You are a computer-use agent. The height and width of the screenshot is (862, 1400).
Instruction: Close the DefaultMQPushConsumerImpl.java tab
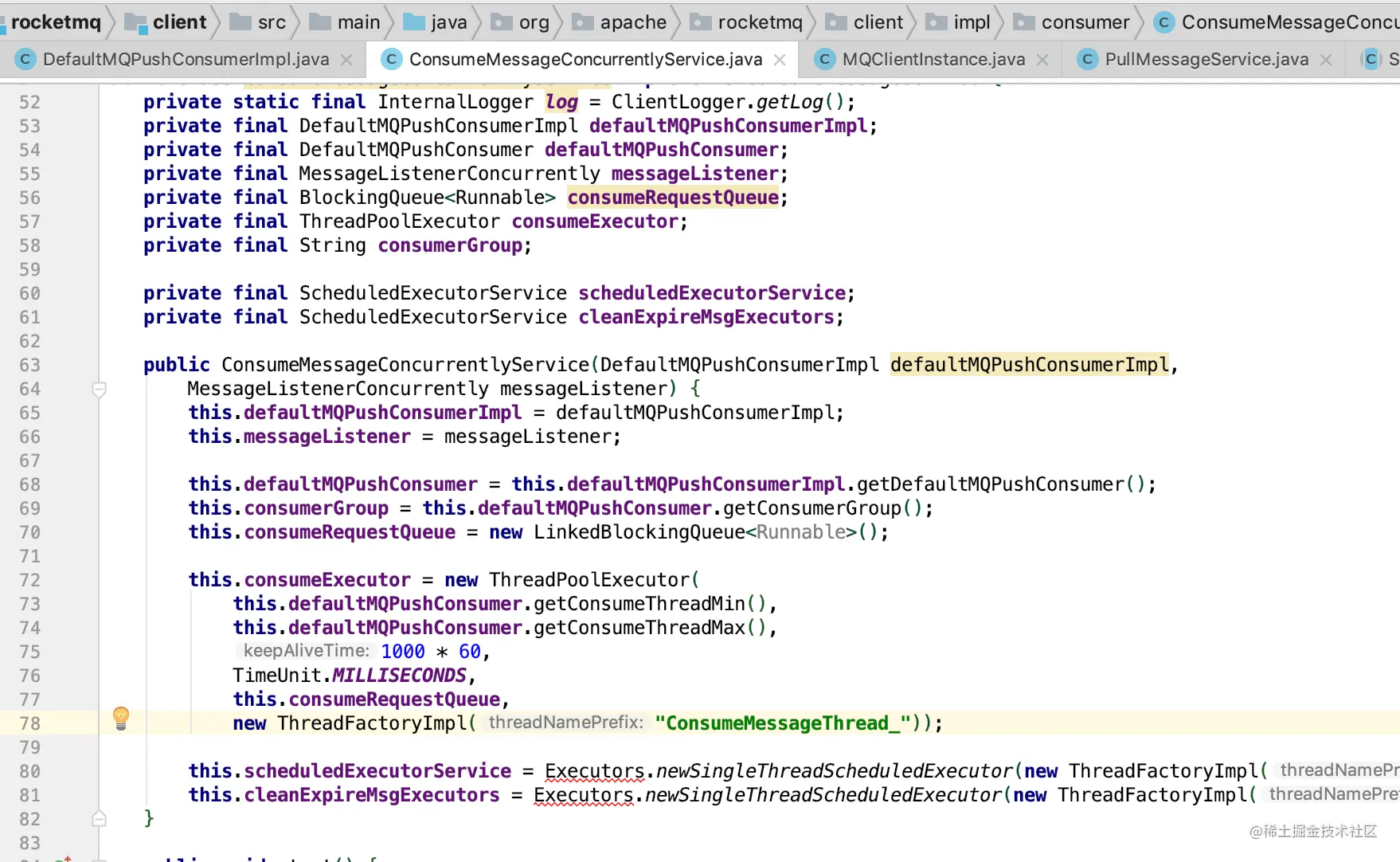[346, 60]
